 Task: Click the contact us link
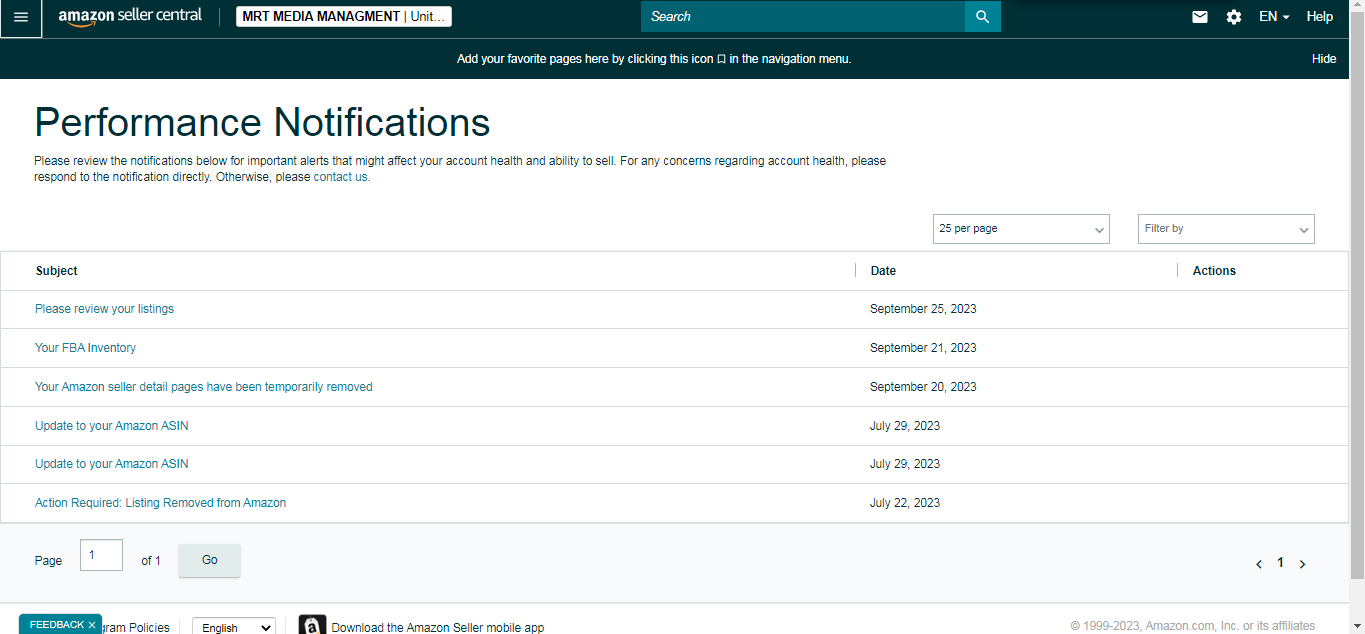pos(340,177)
